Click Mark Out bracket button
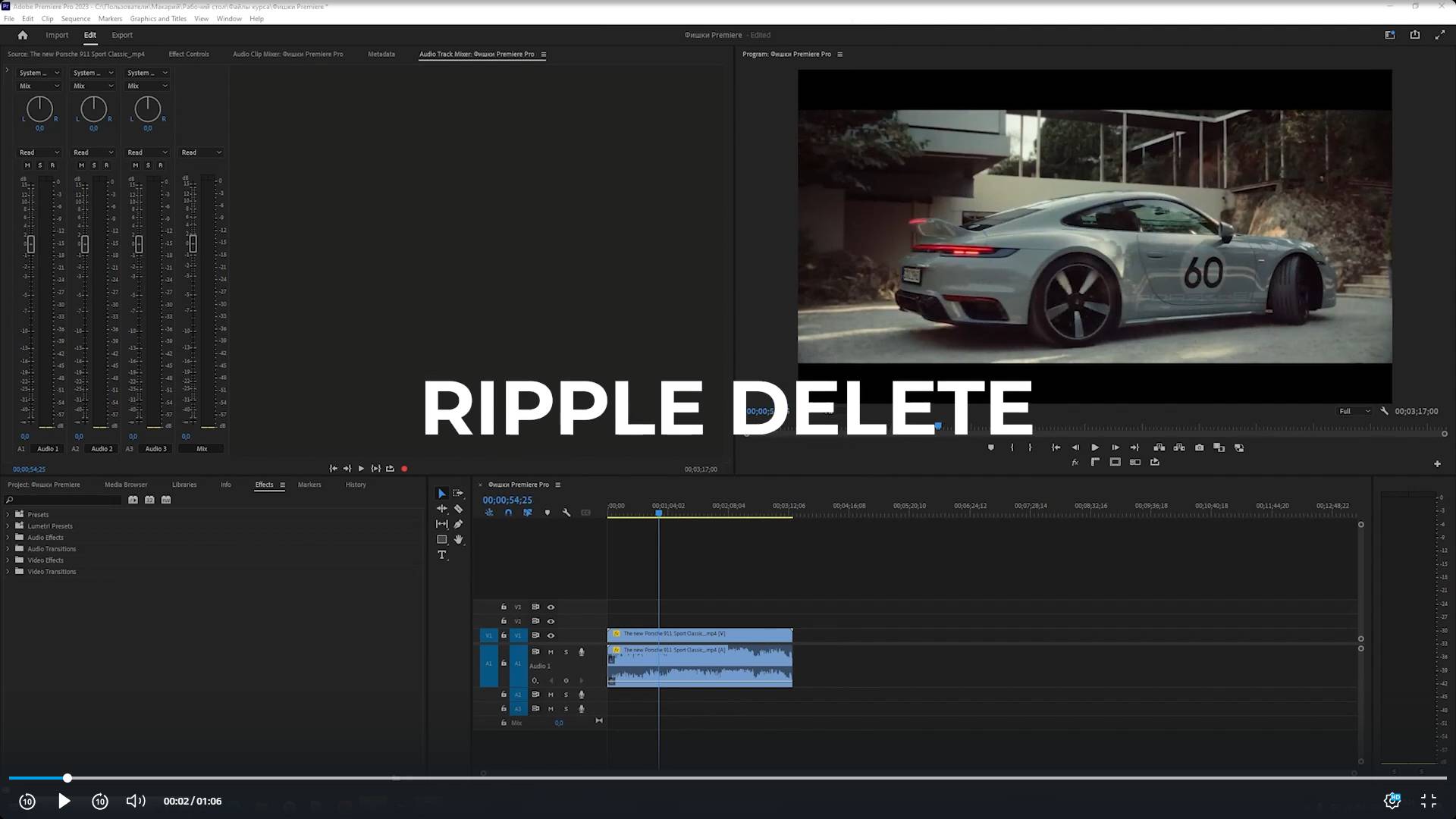This screenshot has height=819, width=1456. click(1030, 447)
